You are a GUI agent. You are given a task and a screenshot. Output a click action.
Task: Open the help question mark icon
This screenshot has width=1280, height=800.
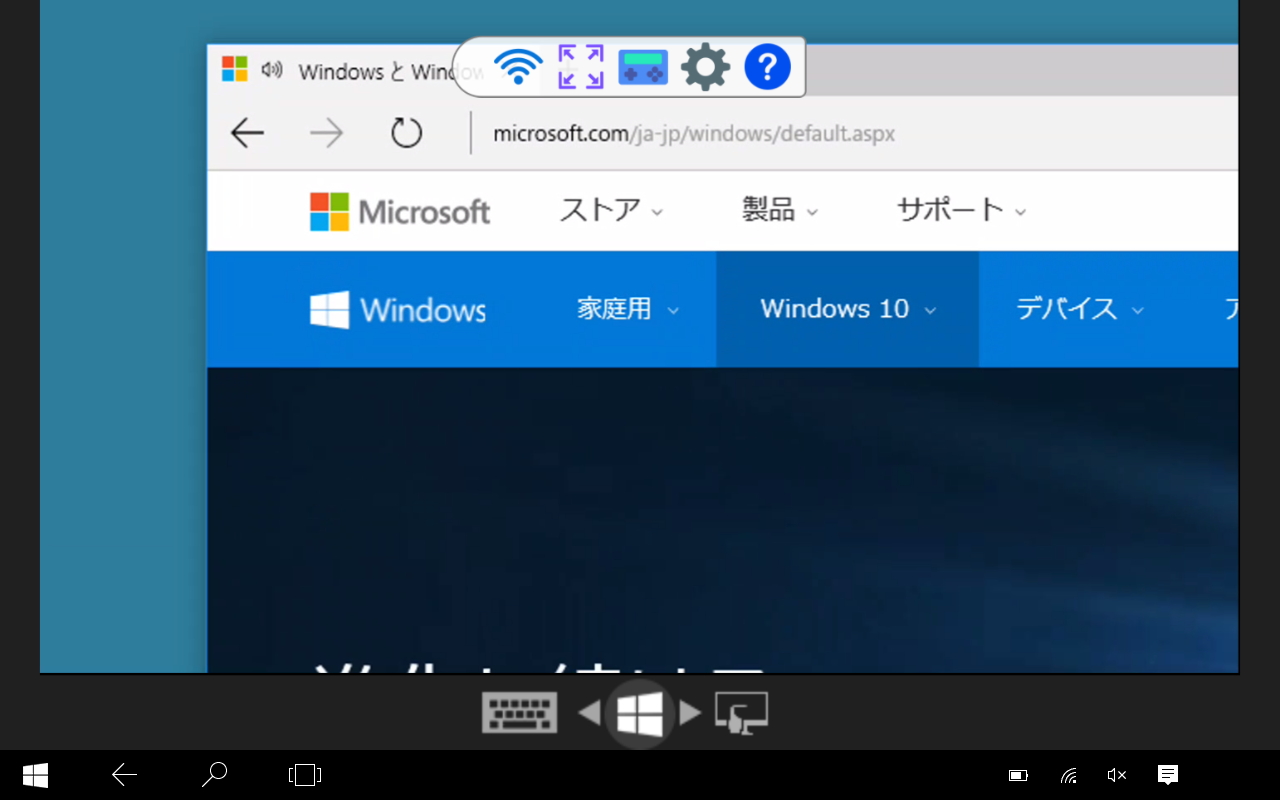767,67
